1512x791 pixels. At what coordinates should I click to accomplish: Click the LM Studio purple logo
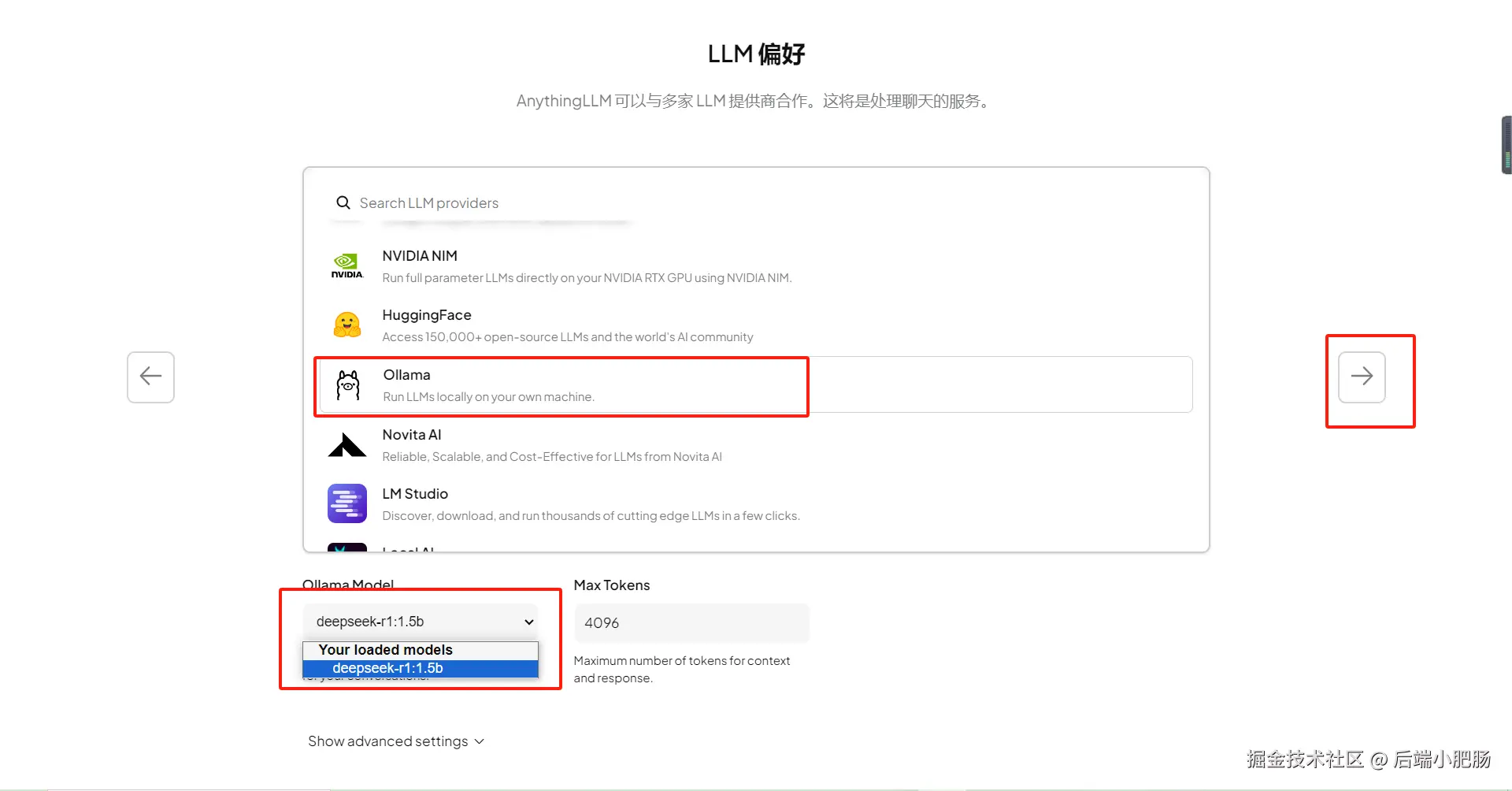pyautogui.click(x=347, y=503)
